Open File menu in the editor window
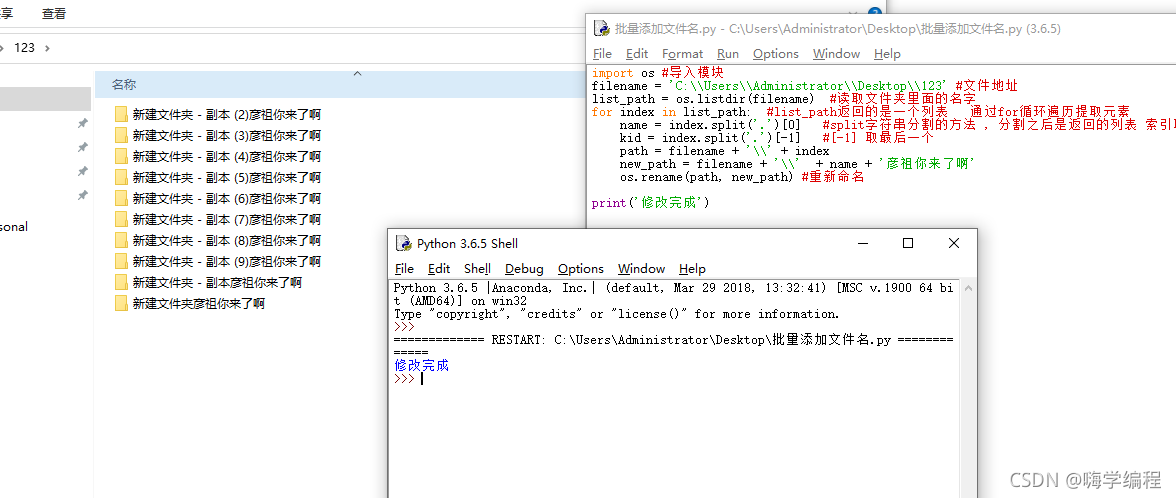 tap(602, 54)
